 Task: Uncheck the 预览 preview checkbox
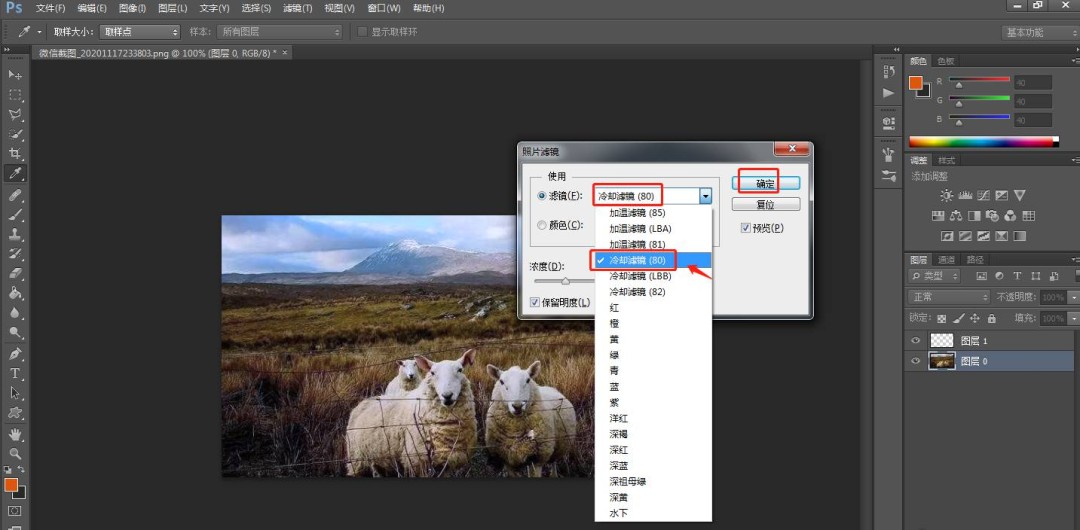pyautogui.click(x=746, y=228)
